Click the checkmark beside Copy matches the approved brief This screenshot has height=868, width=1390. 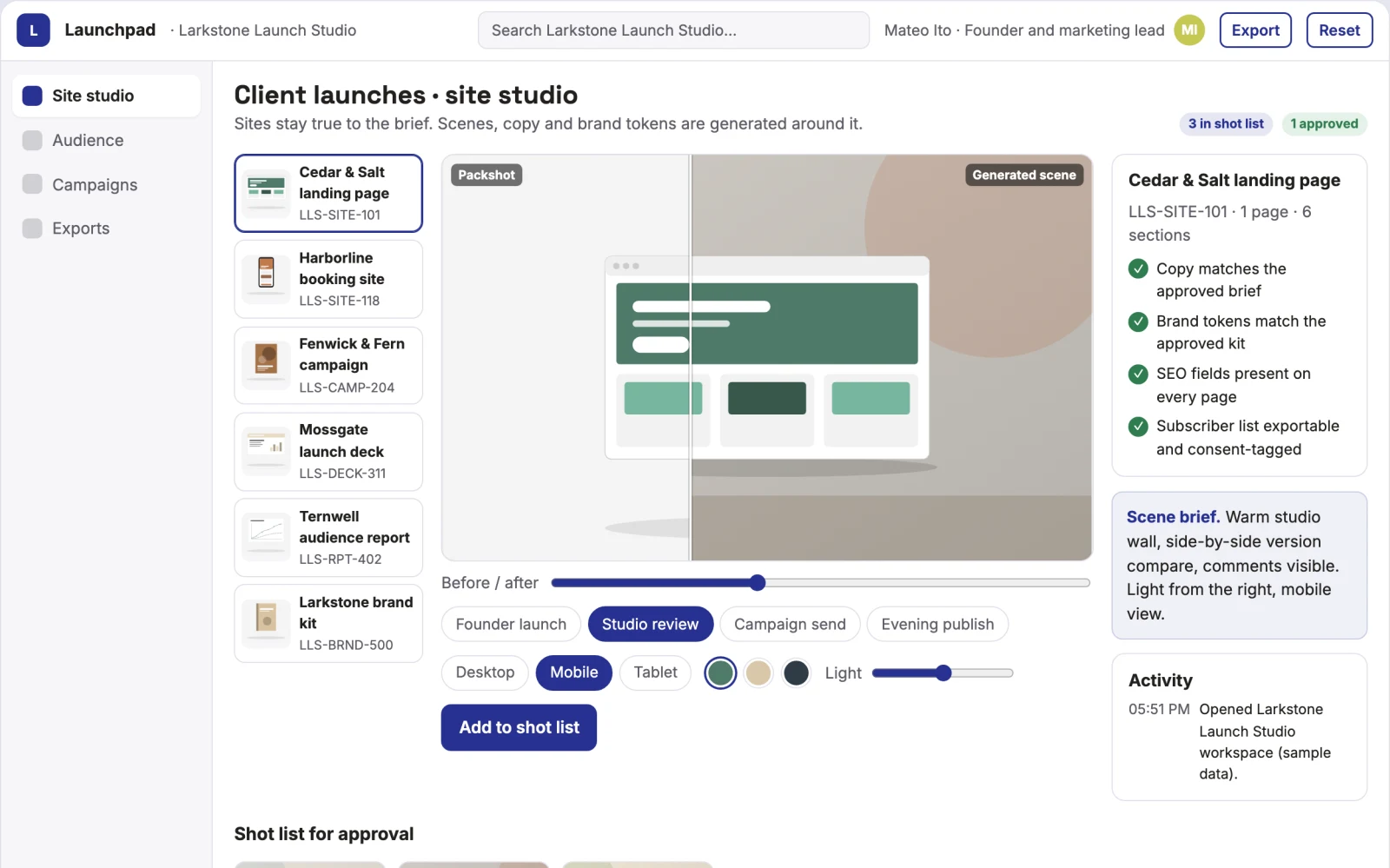(1138, 268)
